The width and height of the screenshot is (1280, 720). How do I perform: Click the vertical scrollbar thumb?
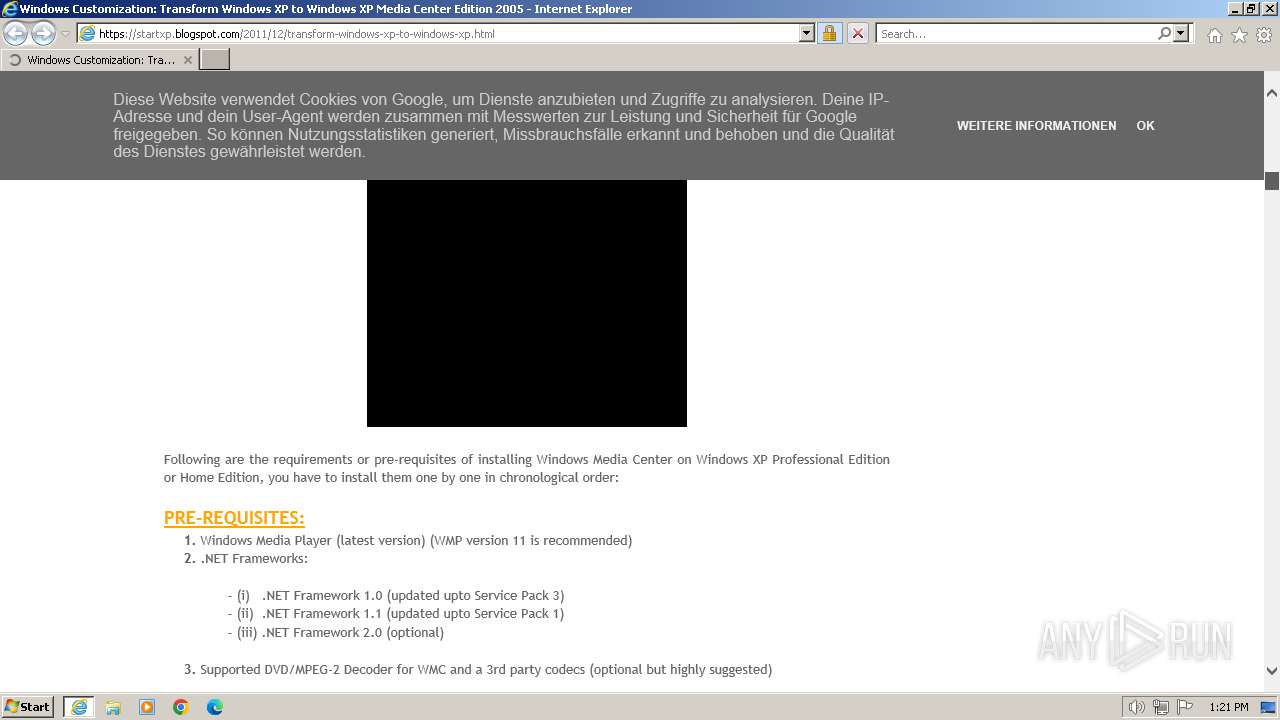pos(1272,181)
